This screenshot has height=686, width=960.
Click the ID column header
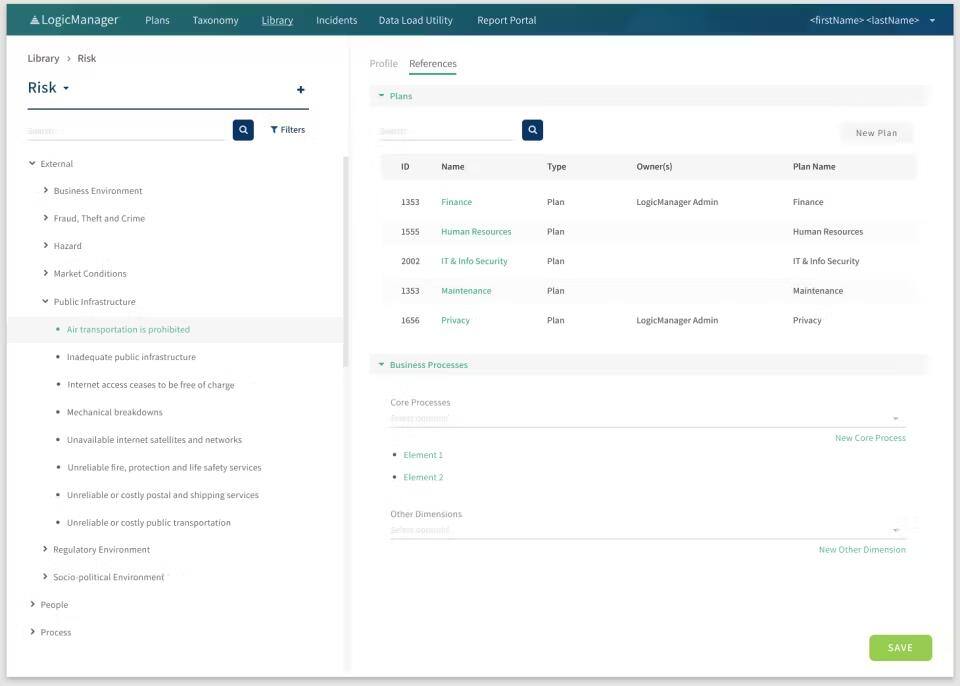coord(405,167)
